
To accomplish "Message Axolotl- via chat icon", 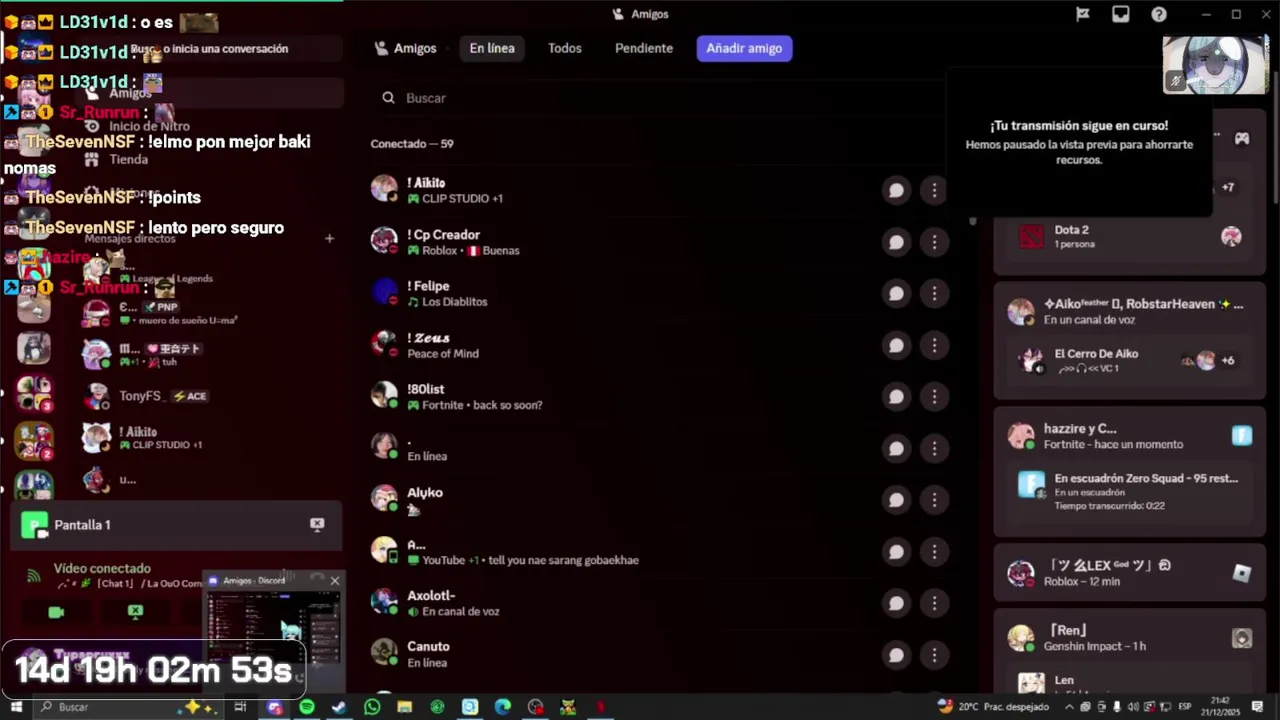I will point(896,603).
